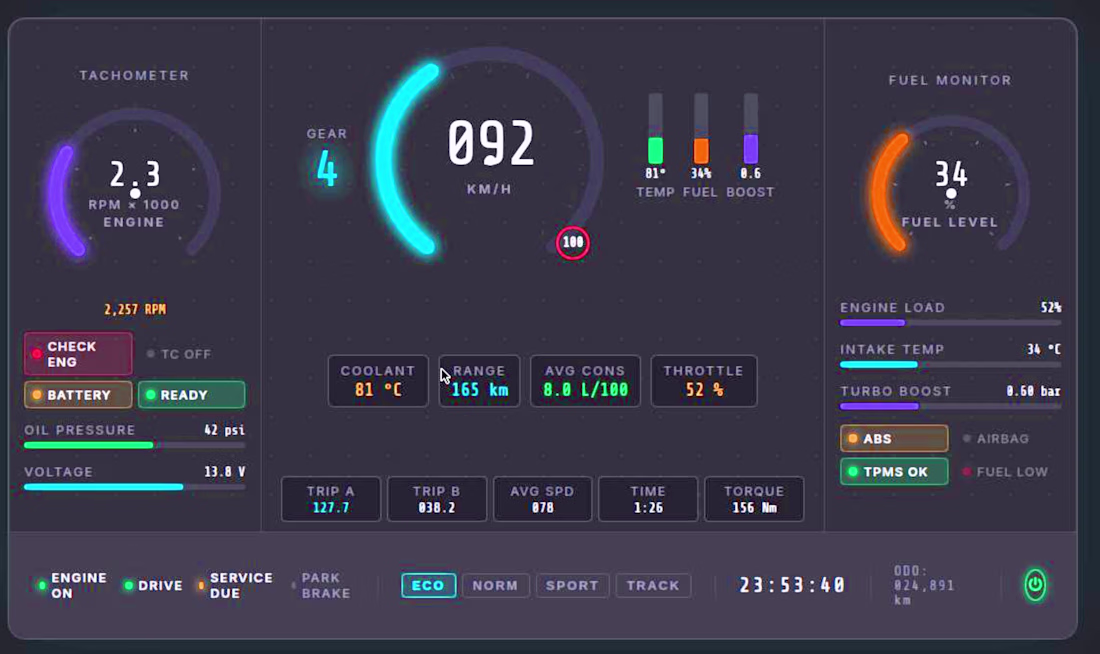Click the TPMS OK indicator
Screen dimensions: 1100x654
point(894,472)
